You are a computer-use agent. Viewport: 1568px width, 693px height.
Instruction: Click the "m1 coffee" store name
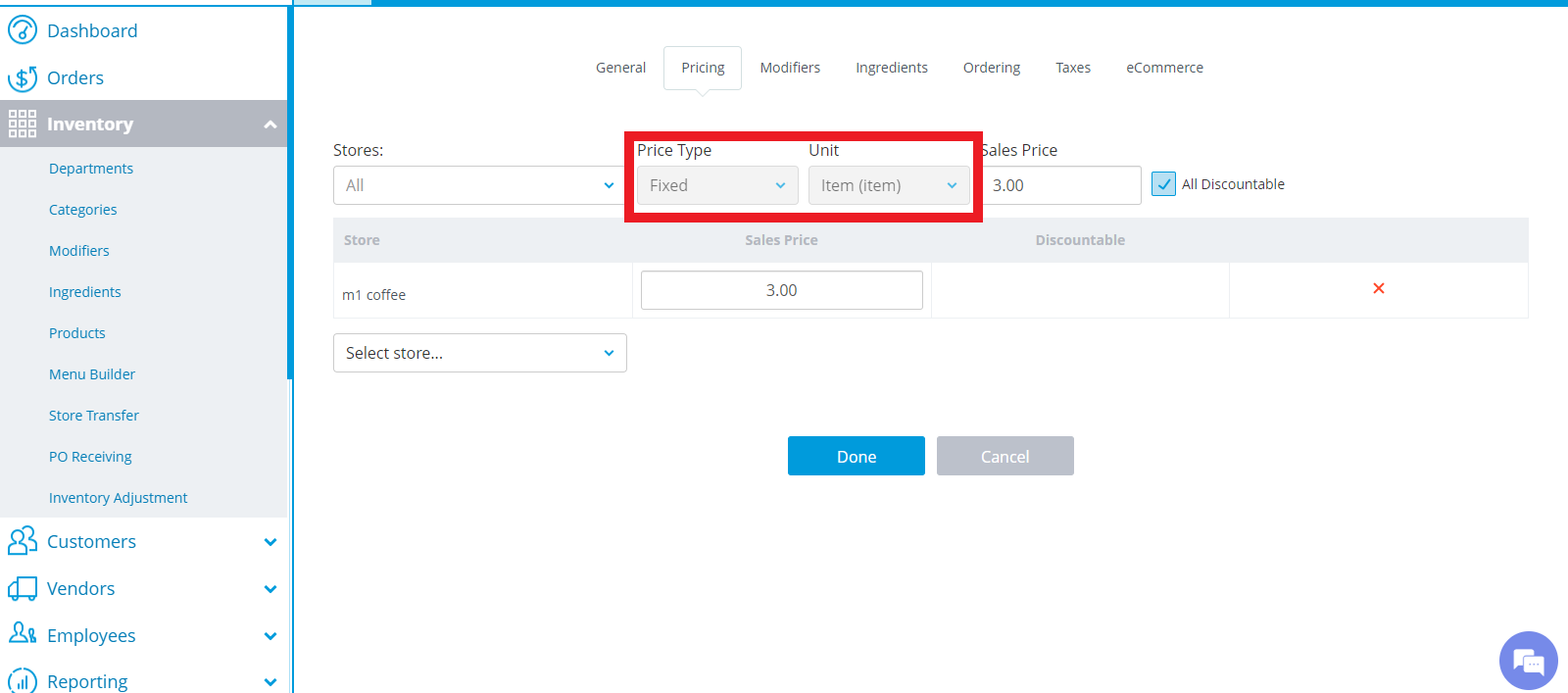click(373, 295)
